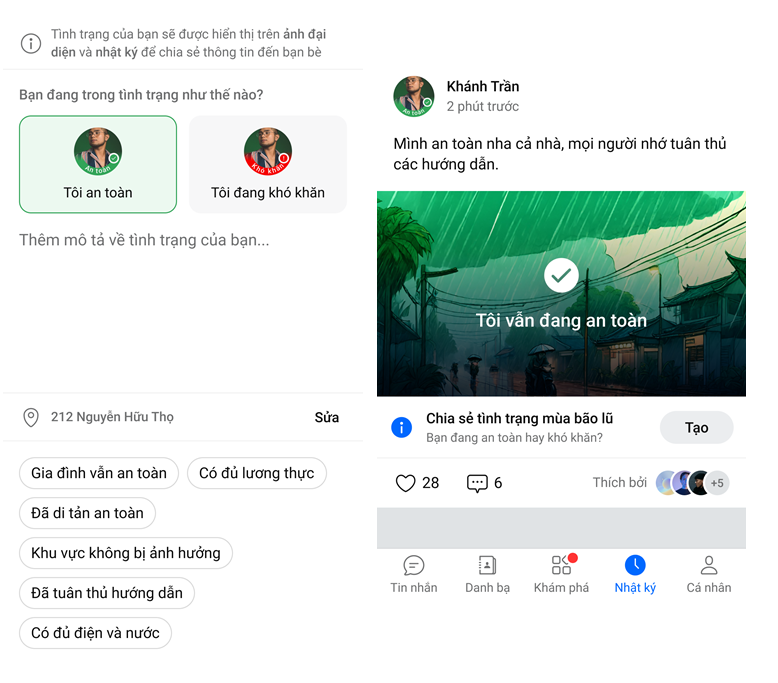Open the Tin nhắn messages tab
Screen dimensions: 778x683
[x=414, y=575]
